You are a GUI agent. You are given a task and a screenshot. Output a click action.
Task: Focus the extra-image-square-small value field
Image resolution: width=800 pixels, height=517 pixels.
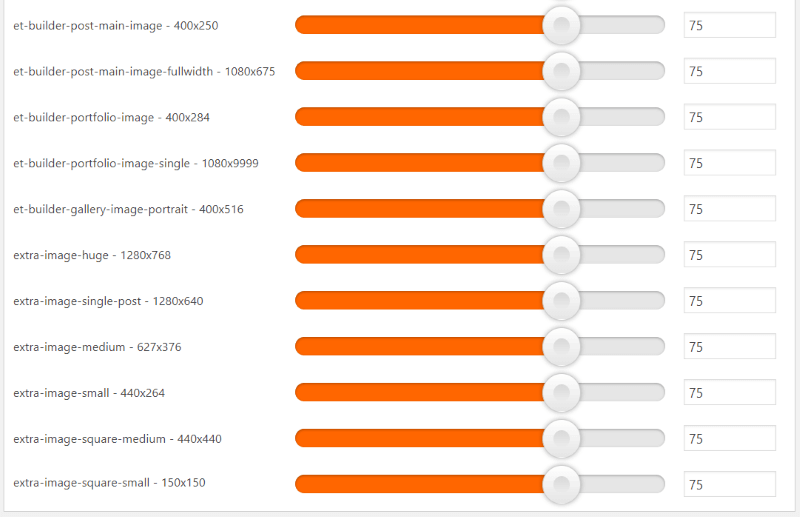click(x=729, y=485)
